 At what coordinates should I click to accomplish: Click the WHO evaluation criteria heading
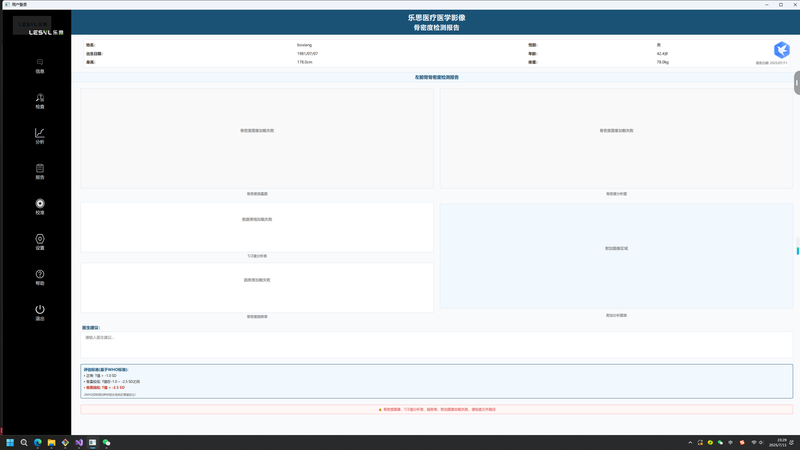[x=106, y=369]
